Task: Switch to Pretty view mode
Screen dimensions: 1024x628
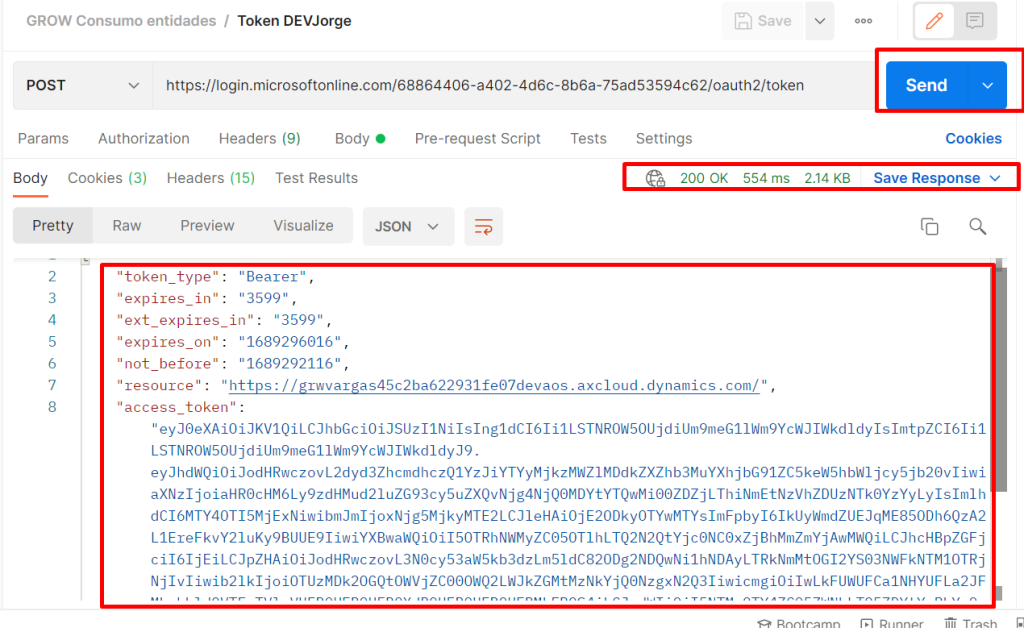Action: 53,226
